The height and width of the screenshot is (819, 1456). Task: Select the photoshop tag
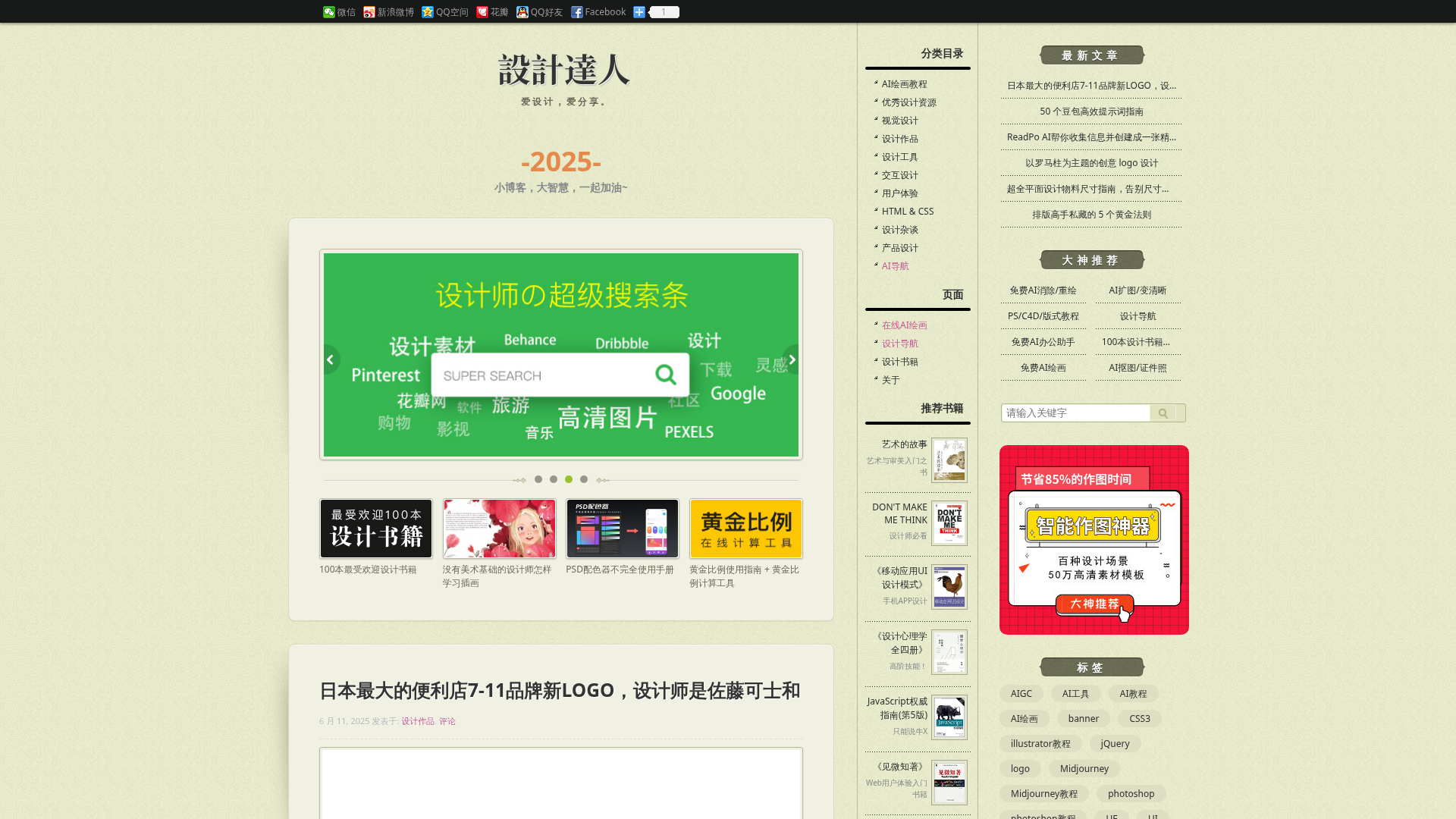coord(1131,794)
